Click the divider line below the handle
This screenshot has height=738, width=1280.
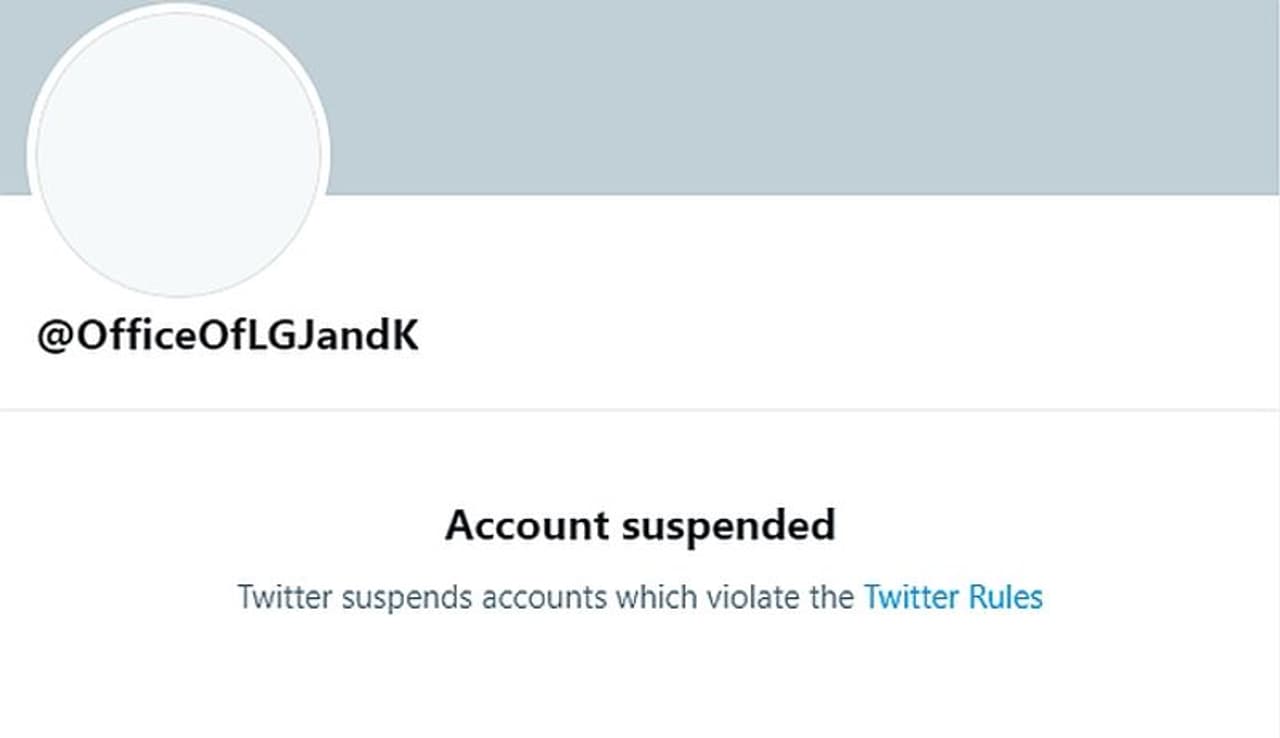(x=640, y=409)
